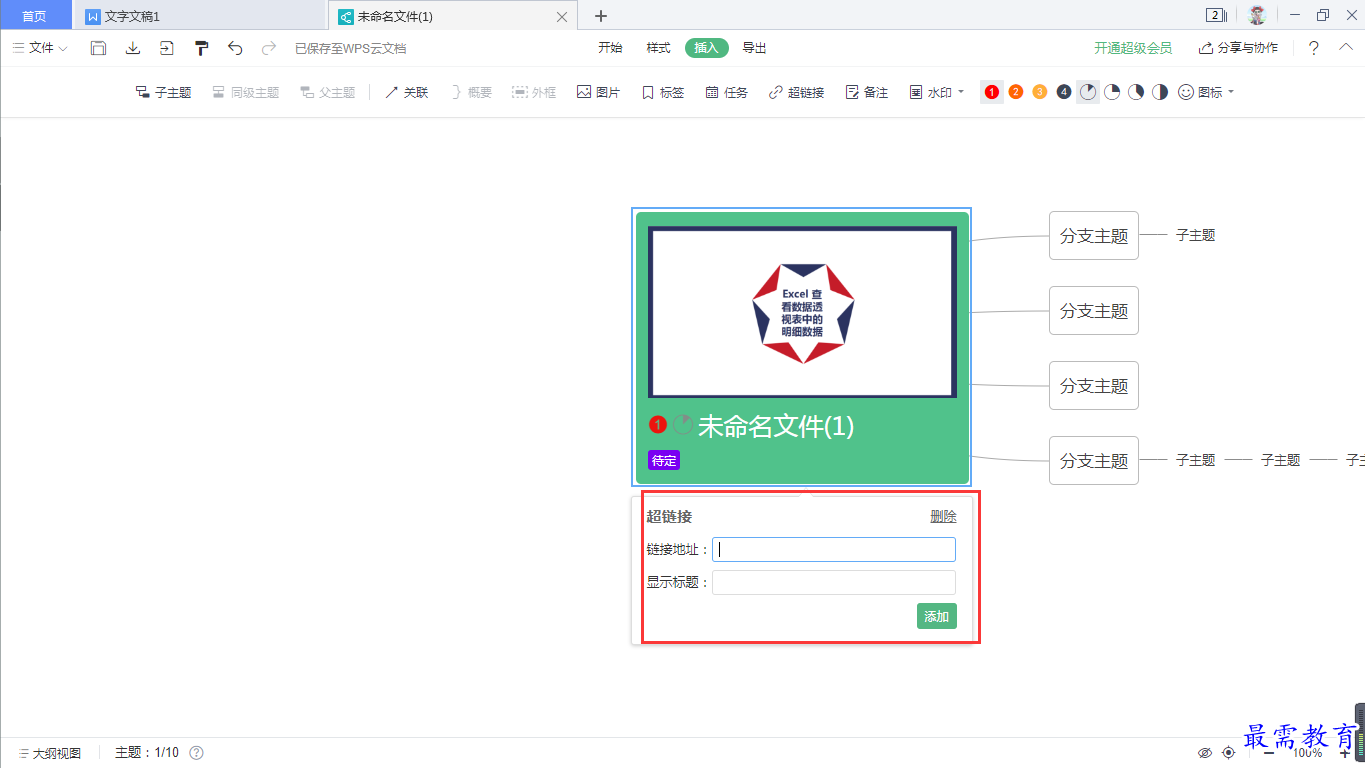Undo the last action
The height and width of the screenshot is (768, 1365).
tap(235, 48)
